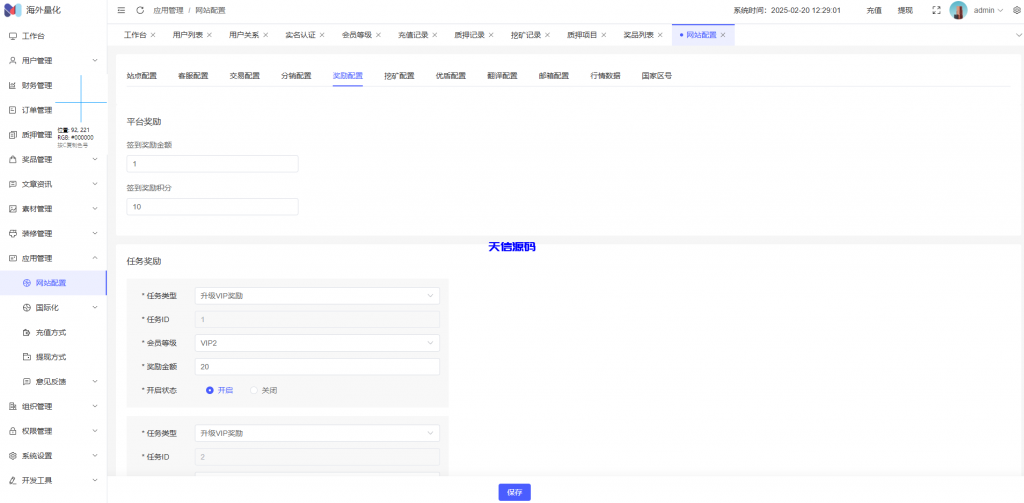This screenshot has height=503, width=1024.
Task: Click the 应用管理 icon in sidebar
Action: tap(12, 258)
